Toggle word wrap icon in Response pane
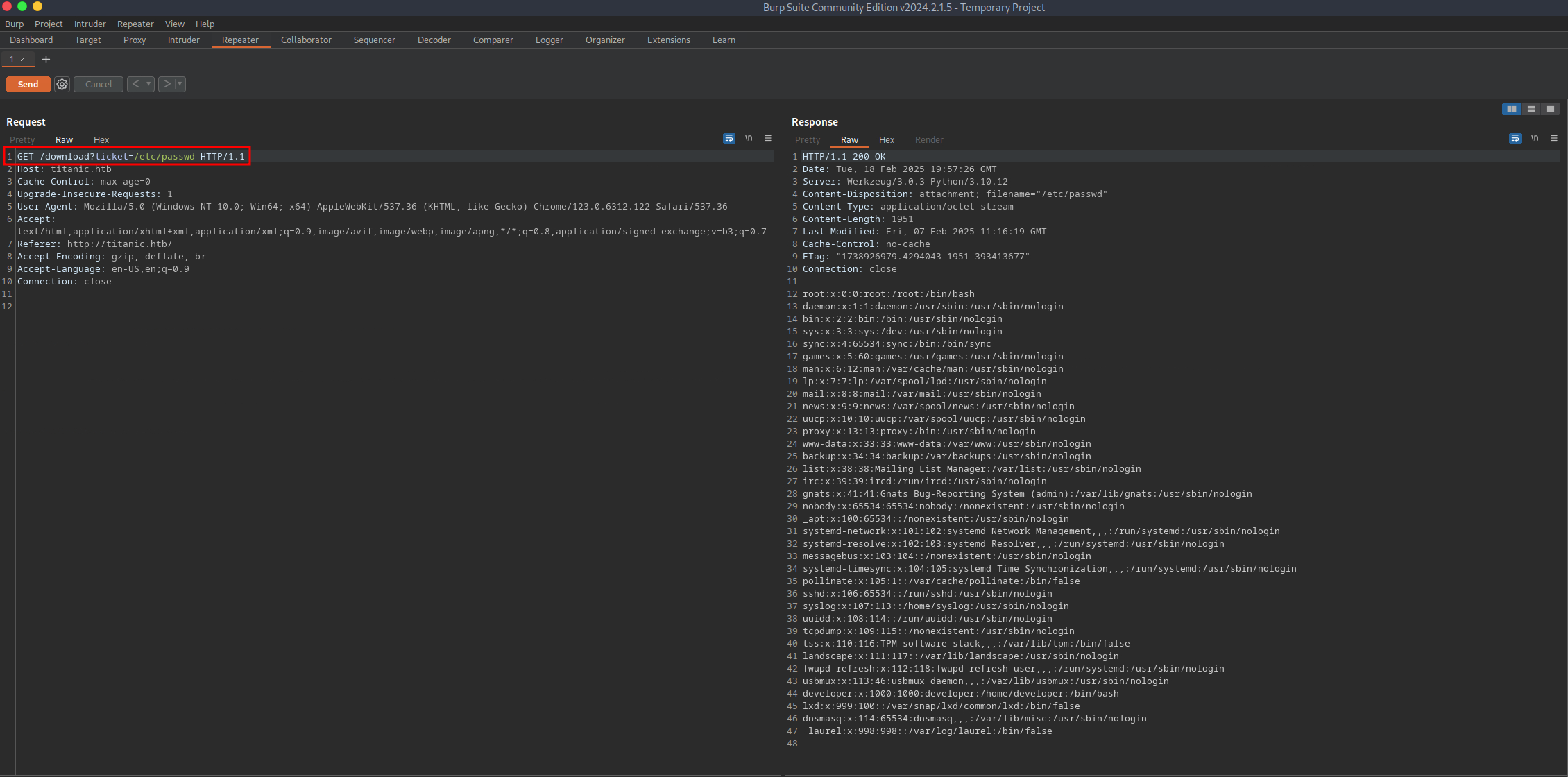Image resolution: width=1568 pixels, height=777 pixels. tap(1515, 139)
